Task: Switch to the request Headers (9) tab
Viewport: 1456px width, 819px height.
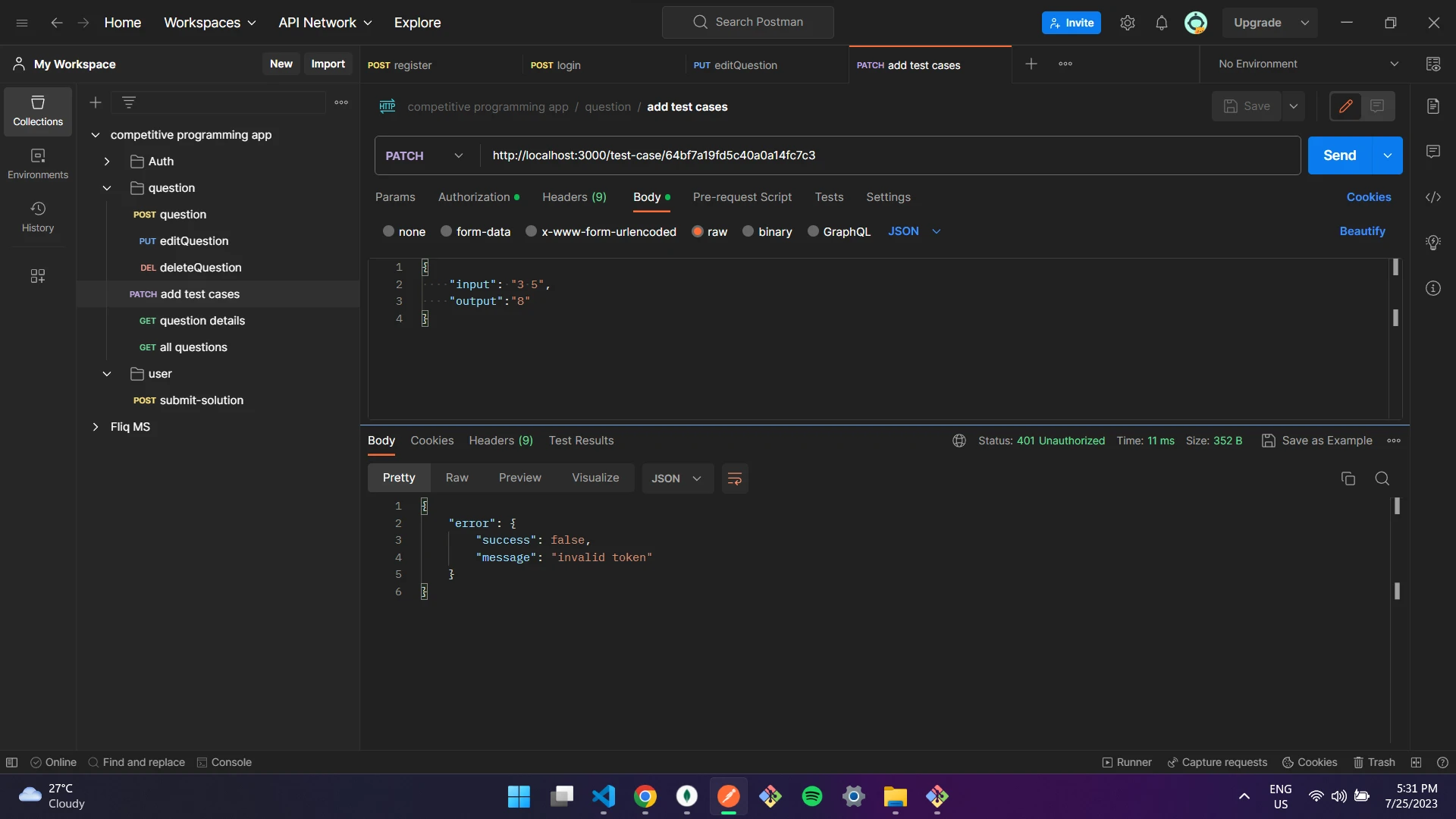Action: coord(574,197)
